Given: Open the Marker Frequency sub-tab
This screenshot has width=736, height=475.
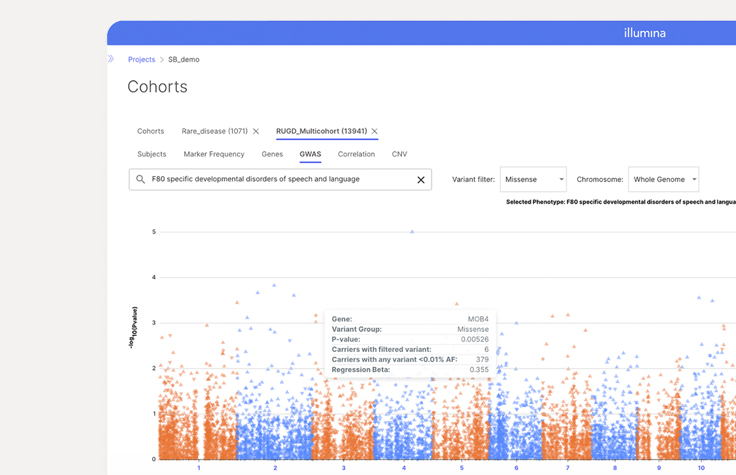Looking at the screenshot, I should [x=214, y=154].
